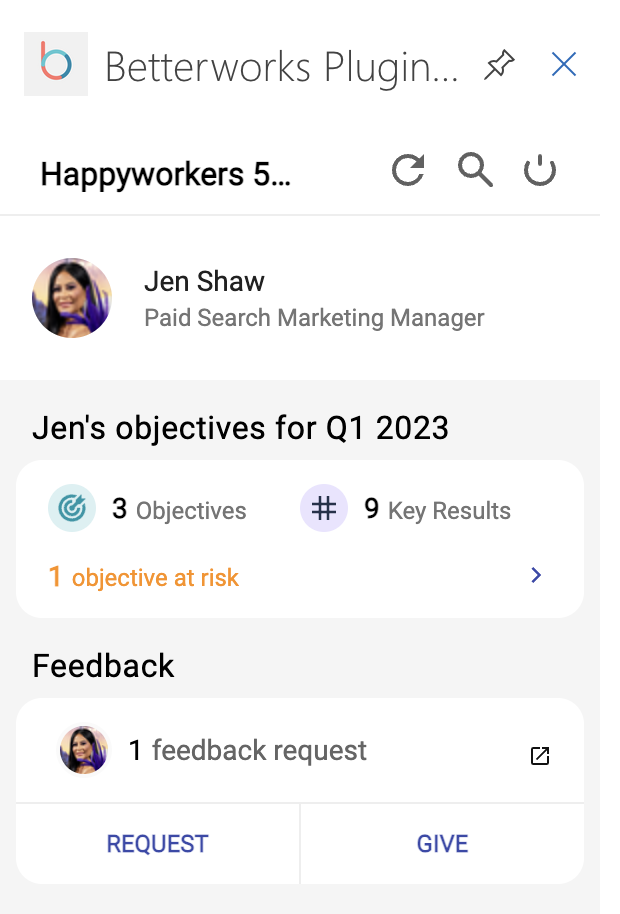Viewport: 620px width, 914px height.
Task: Open the 1 objective at risk link
Action: [144, 577]
